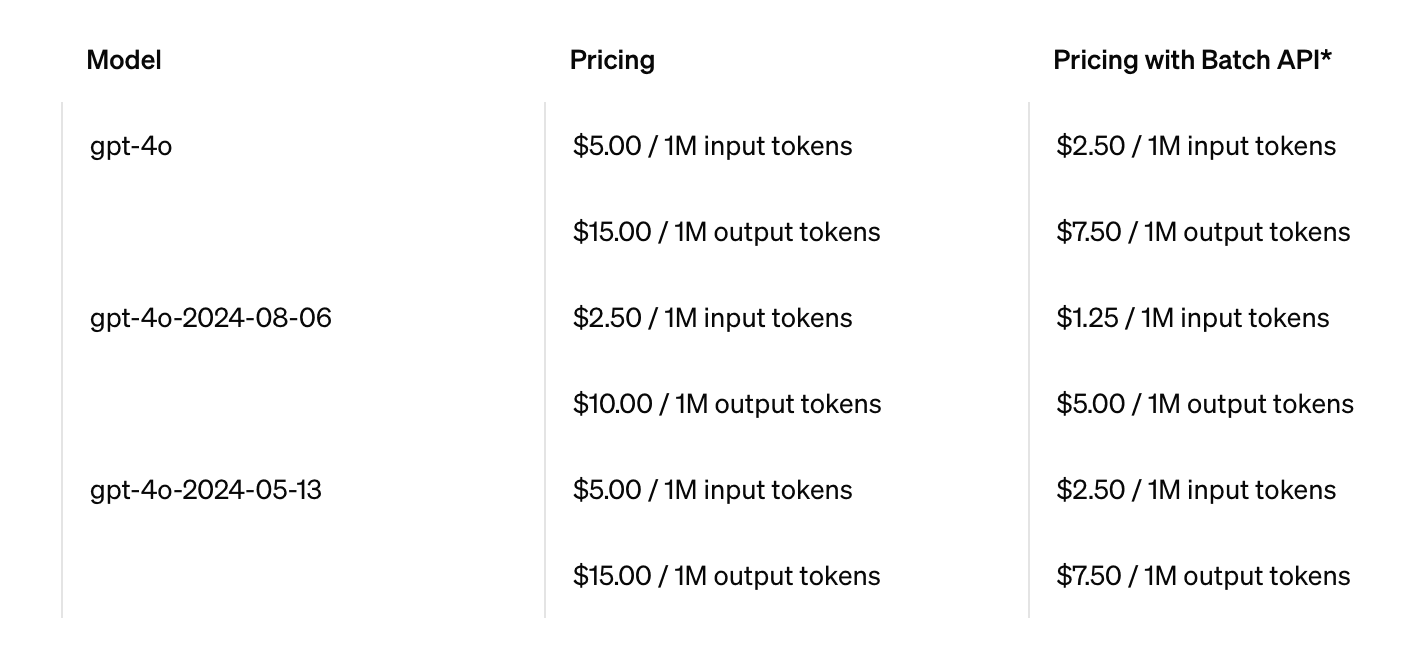The height and width of the screenshot is (646, 1416).
Task: Click the Pricing column header
Action: (x=612, y=60)
